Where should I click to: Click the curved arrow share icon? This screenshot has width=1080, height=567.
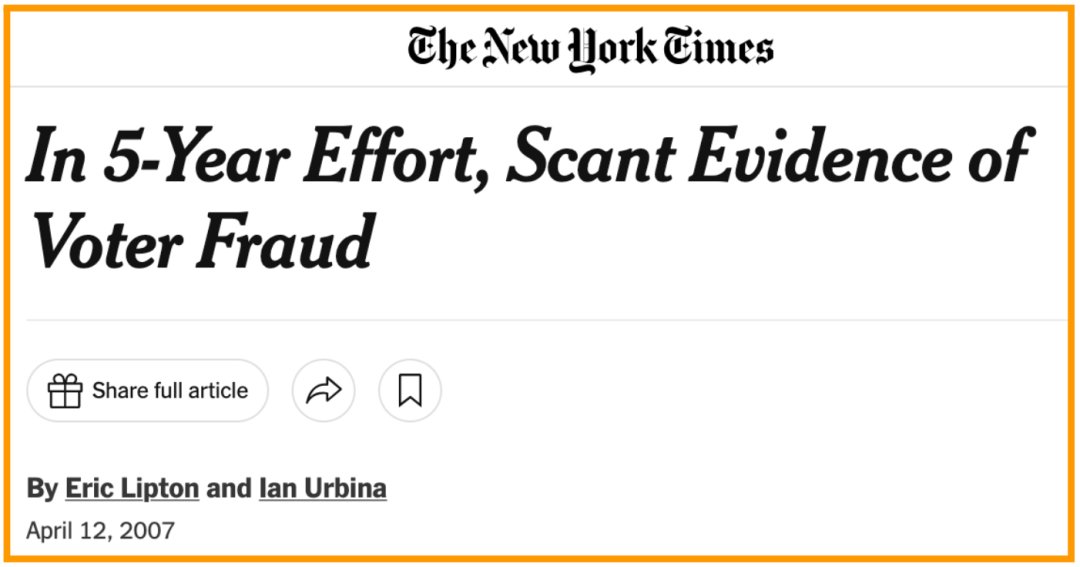323,391
